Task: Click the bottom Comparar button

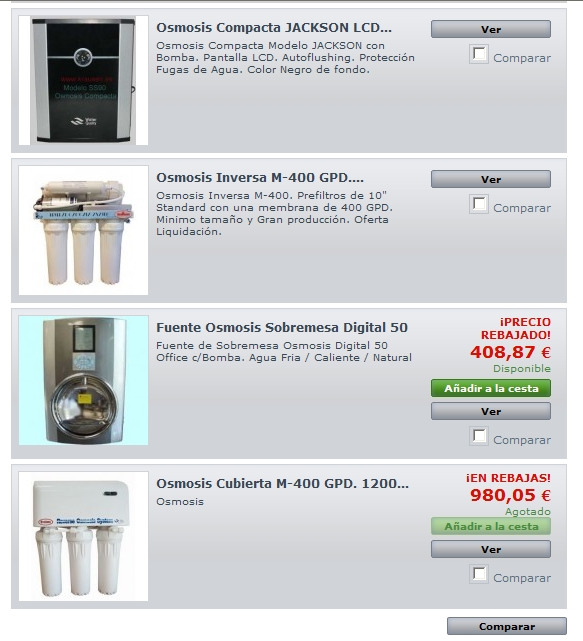Action: coord(507,627)
